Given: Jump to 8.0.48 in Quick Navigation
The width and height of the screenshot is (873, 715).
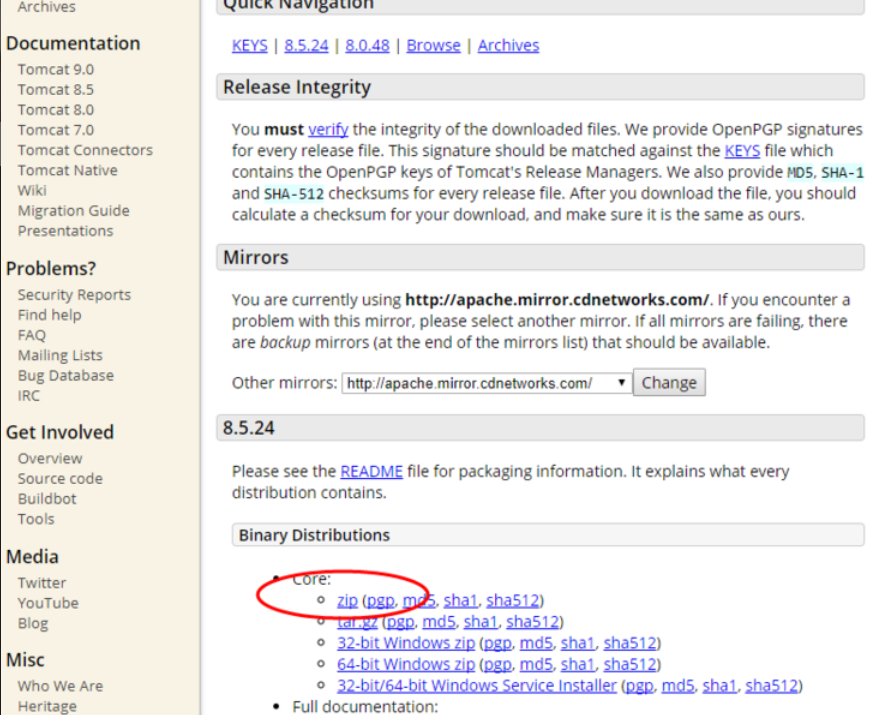Looking at the screenshot, I should [x=367, y=45].
